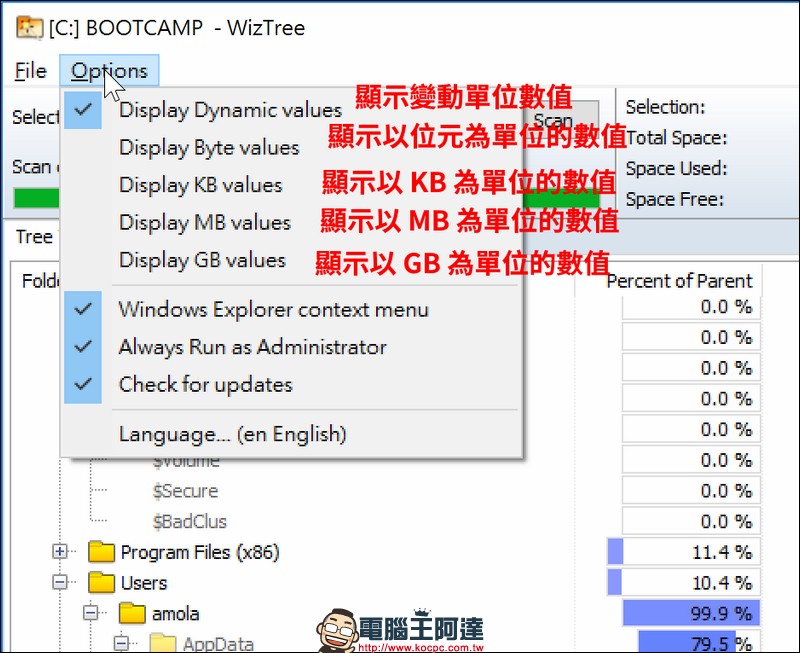Click the 99.9 % percent bar

[x=691, y=613]
